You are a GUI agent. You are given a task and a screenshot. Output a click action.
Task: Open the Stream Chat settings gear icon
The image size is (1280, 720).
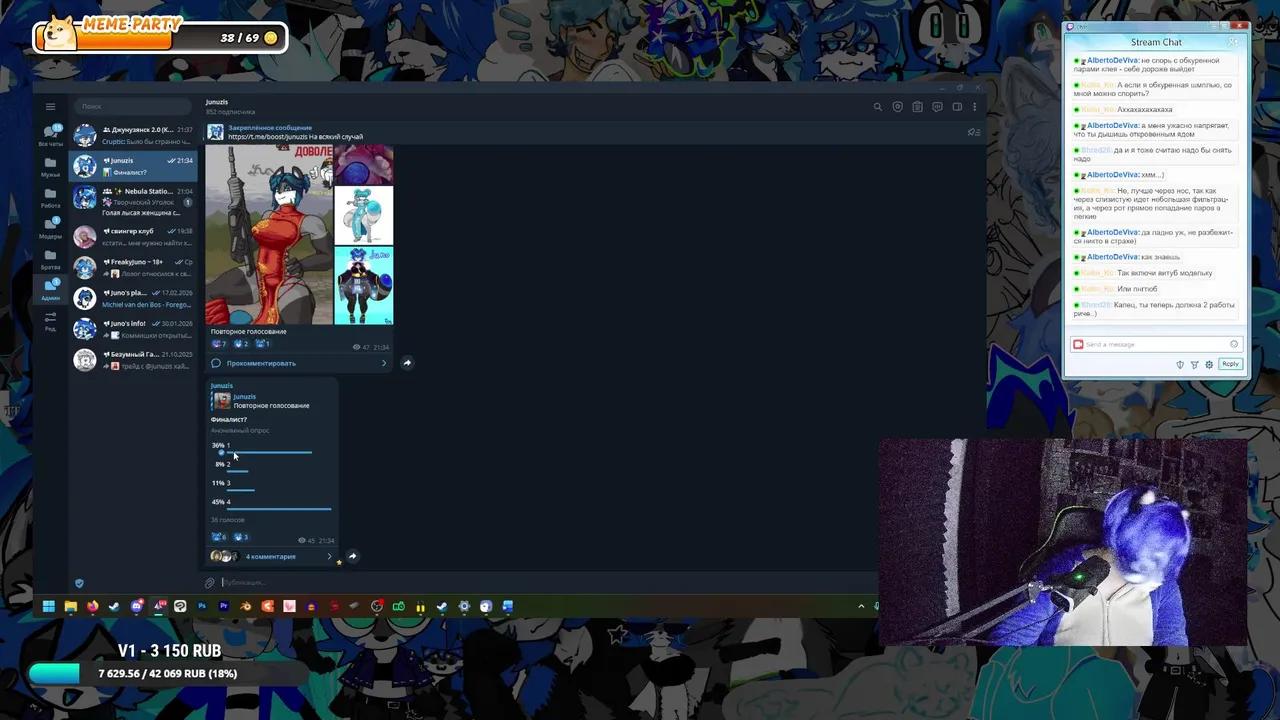[1209, 365]
